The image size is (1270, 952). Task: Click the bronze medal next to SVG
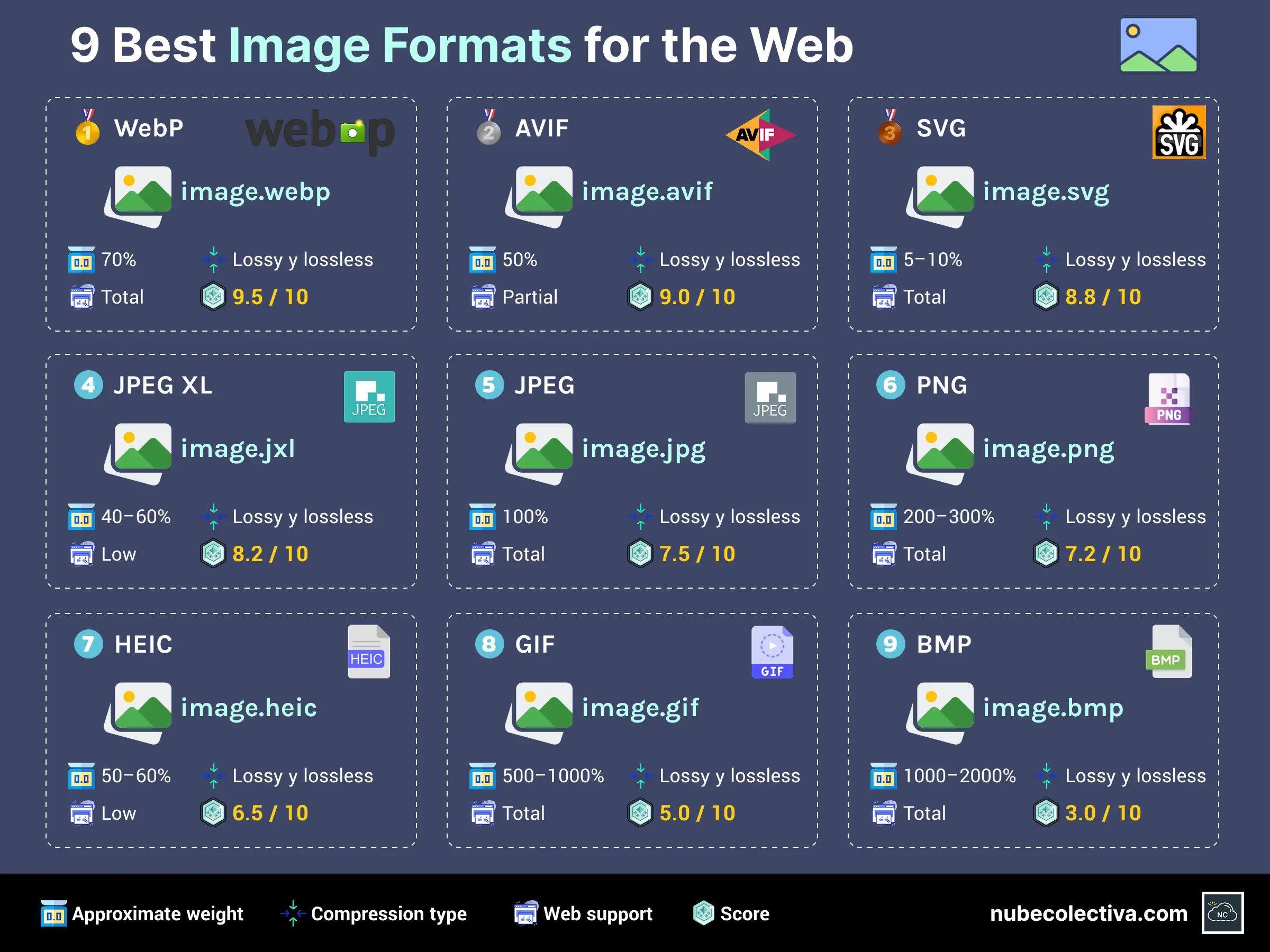tap(890, 127)
